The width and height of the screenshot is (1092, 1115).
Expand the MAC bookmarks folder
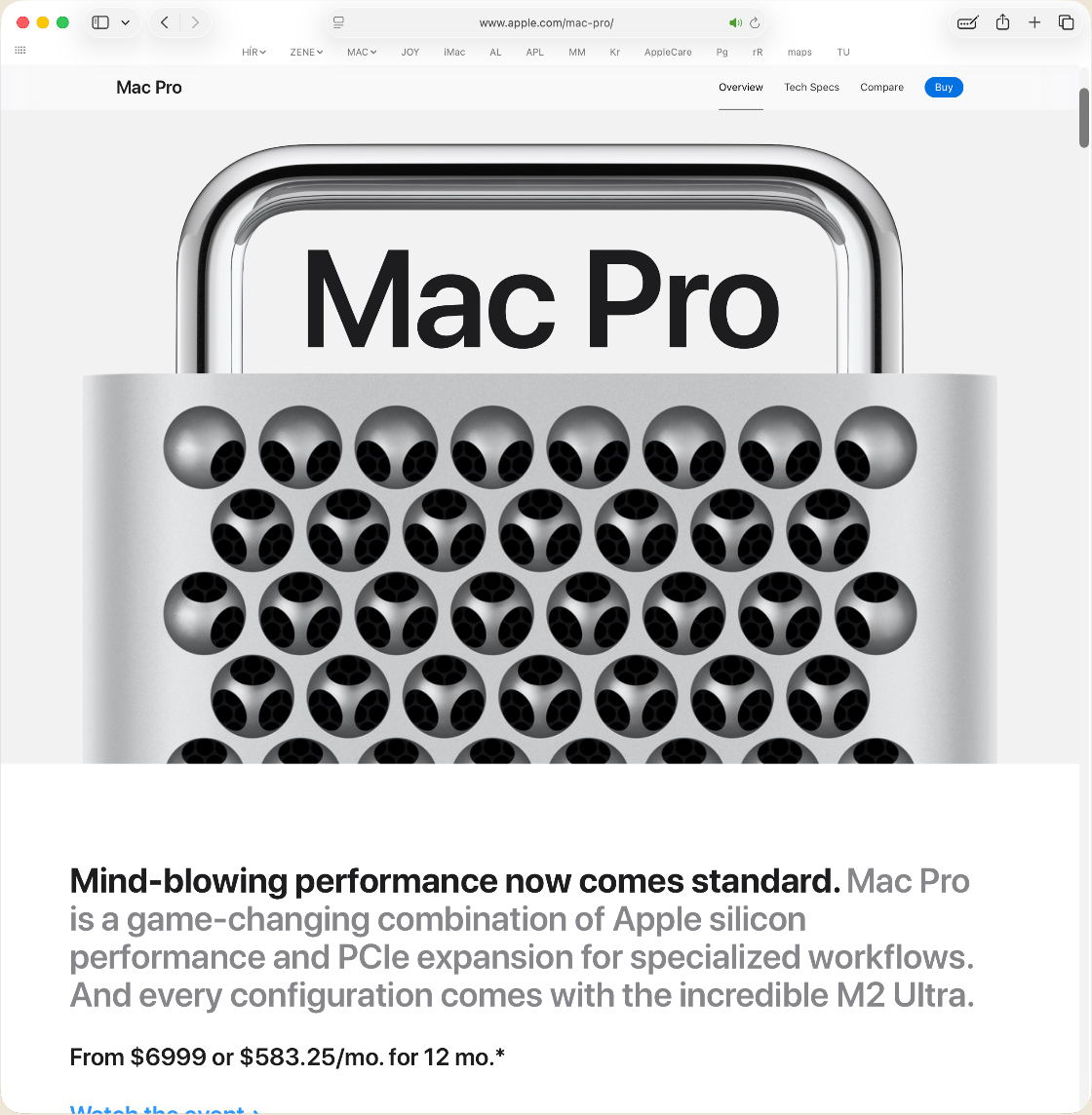click(x=362, y=52)
